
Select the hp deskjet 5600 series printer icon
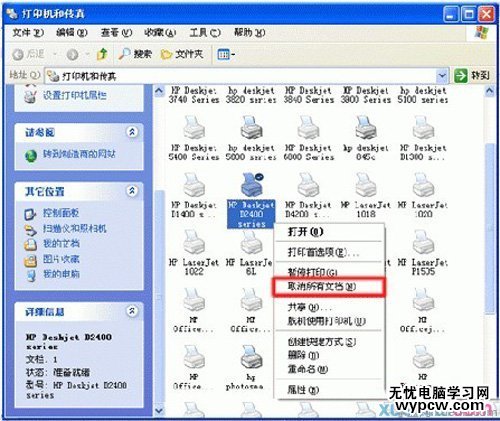coord(251,128)
